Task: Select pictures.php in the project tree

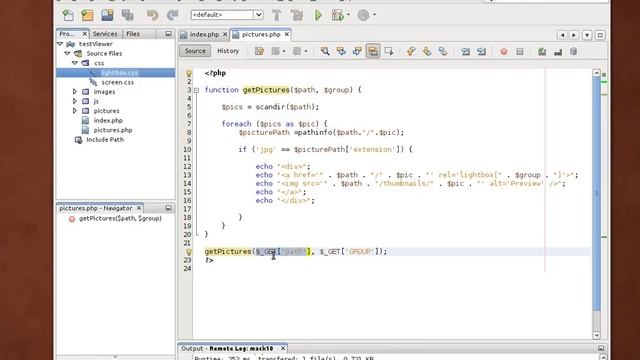Action: 113,130
